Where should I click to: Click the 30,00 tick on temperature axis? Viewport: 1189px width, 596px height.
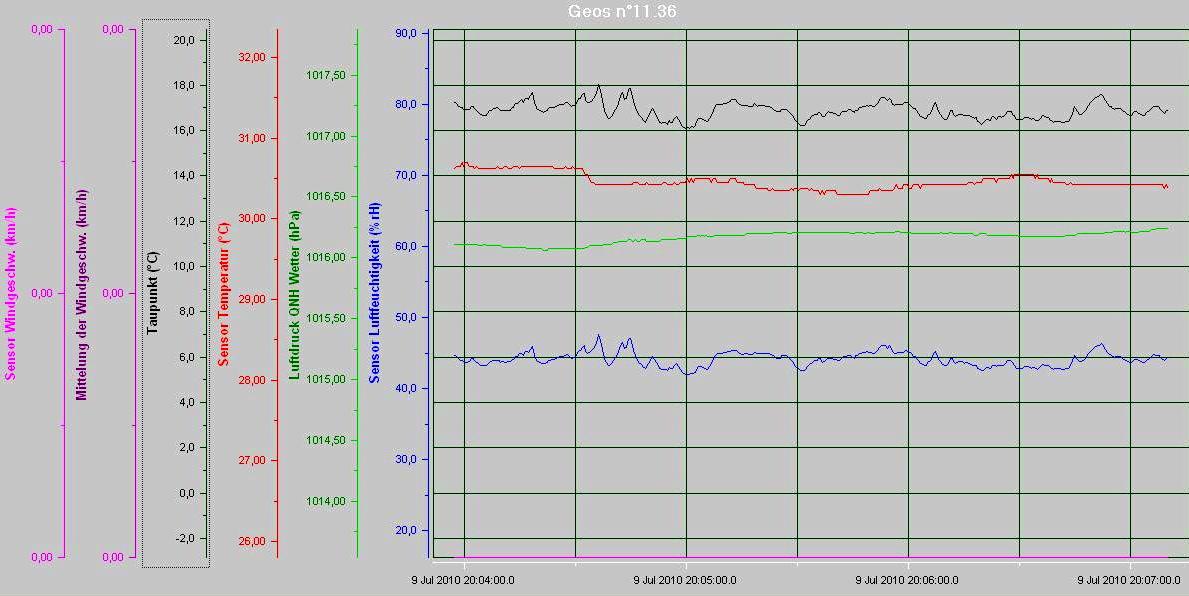click(251, 218)
